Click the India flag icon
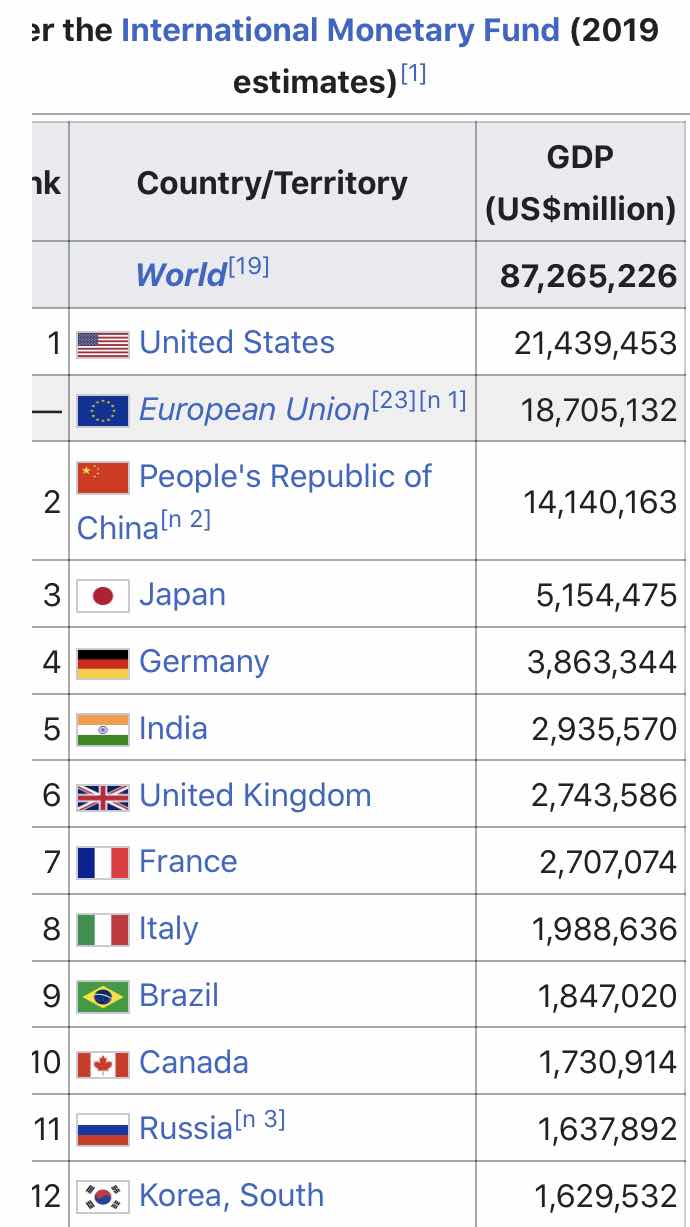Screen dimensions: 690x1227 click(103, 729)
